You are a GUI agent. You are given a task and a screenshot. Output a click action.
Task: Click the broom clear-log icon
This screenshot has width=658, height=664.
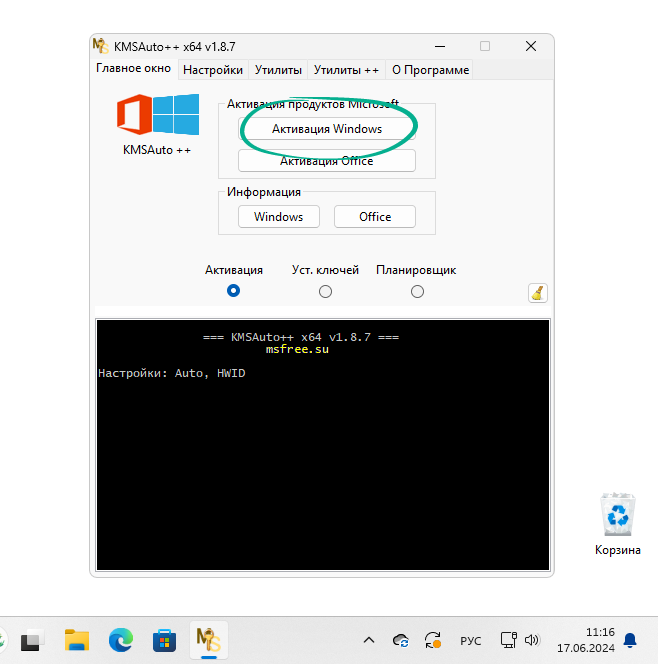[537, 293]
